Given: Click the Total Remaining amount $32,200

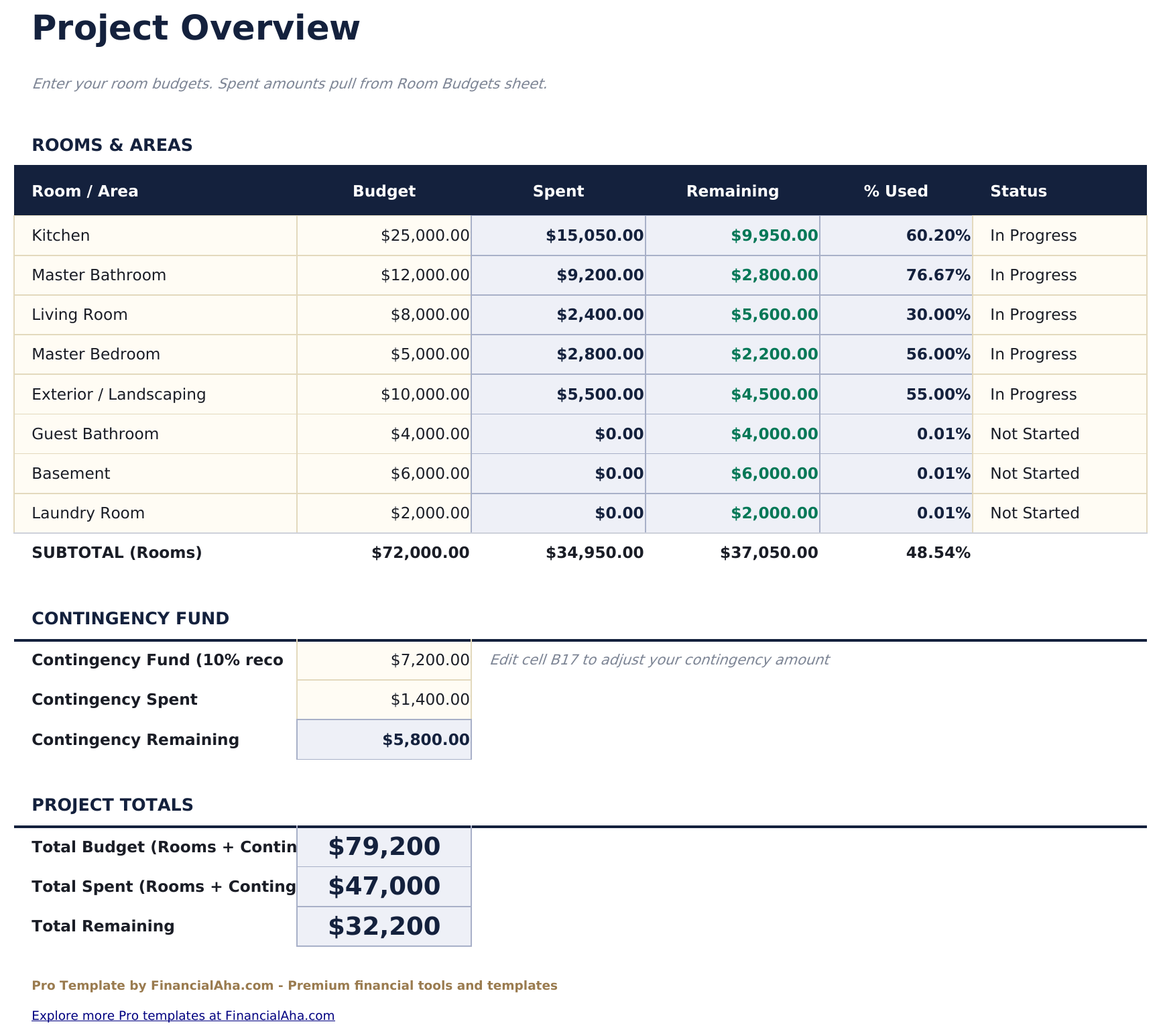Looking at the screenshot, I should [x=383, y=926].
